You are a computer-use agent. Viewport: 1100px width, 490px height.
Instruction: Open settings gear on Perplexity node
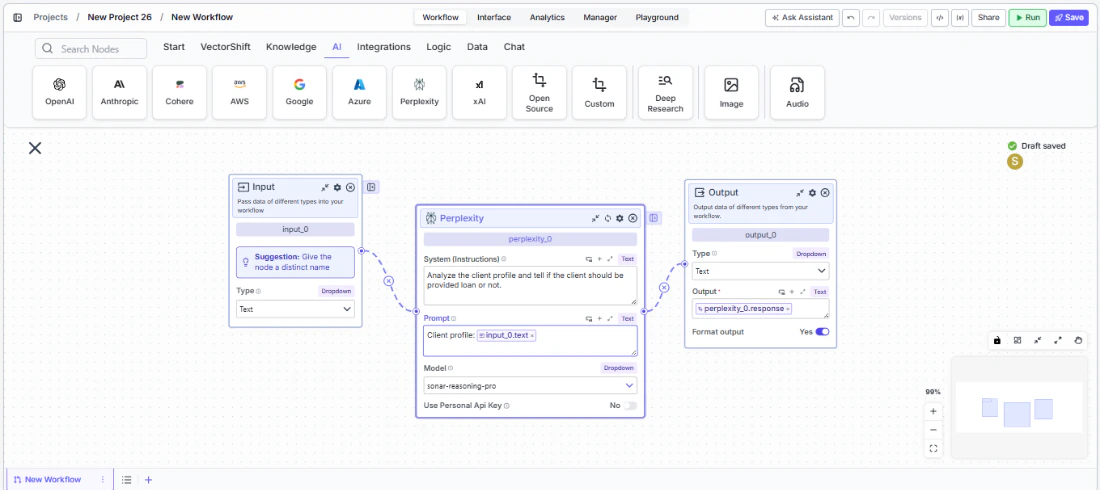619,218
